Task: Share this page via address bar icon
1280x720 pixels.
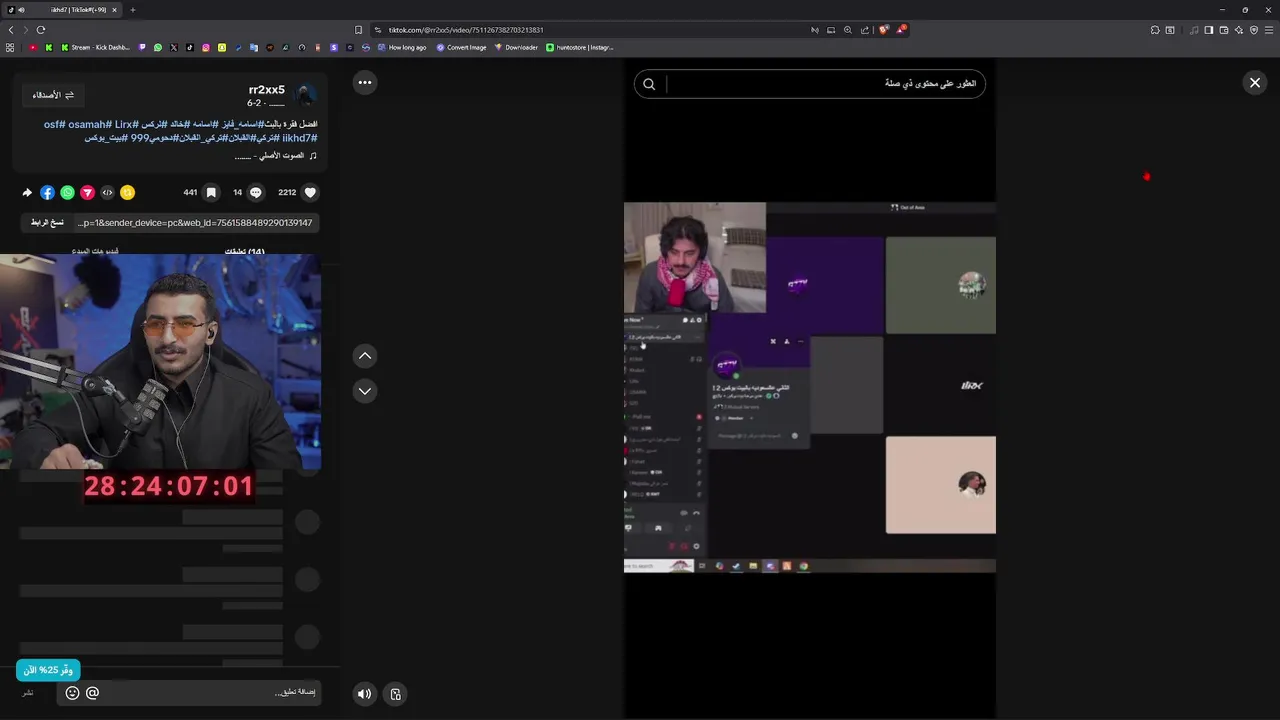Action: click(865, 30)
